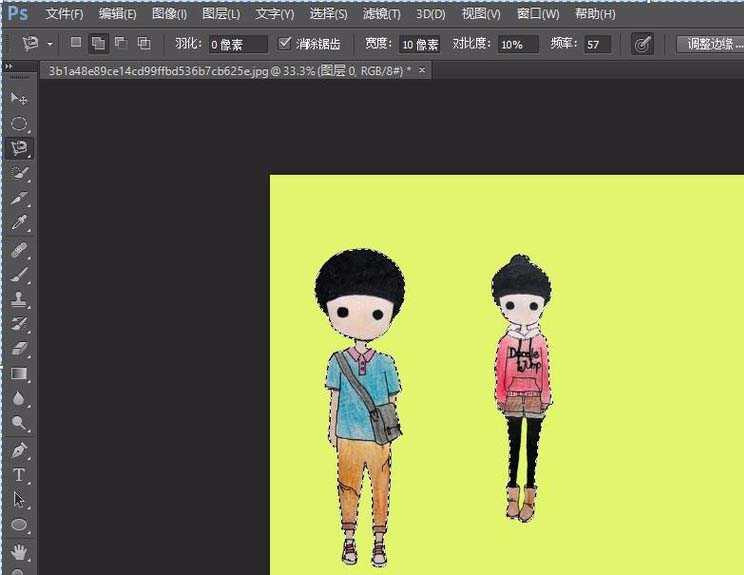Select the Move tool
The image size is (744, 575).
(x=19, y=99)
